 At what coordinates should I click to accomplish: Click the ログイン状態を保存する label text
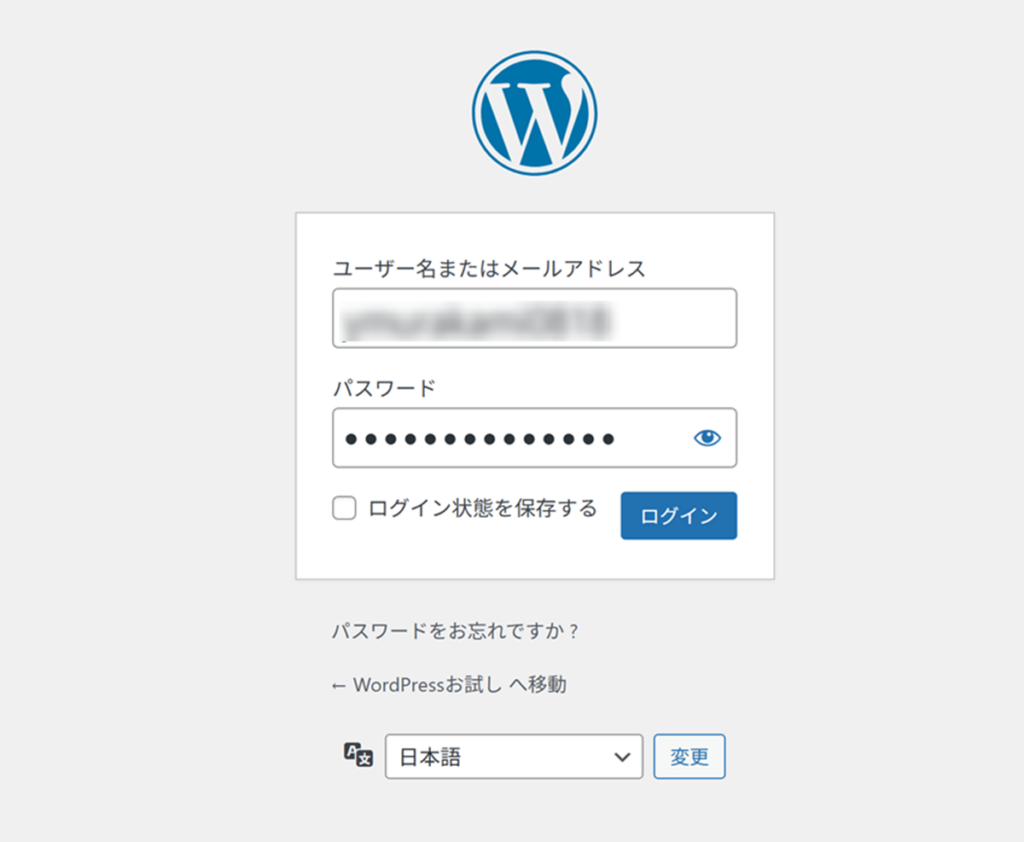482,508
